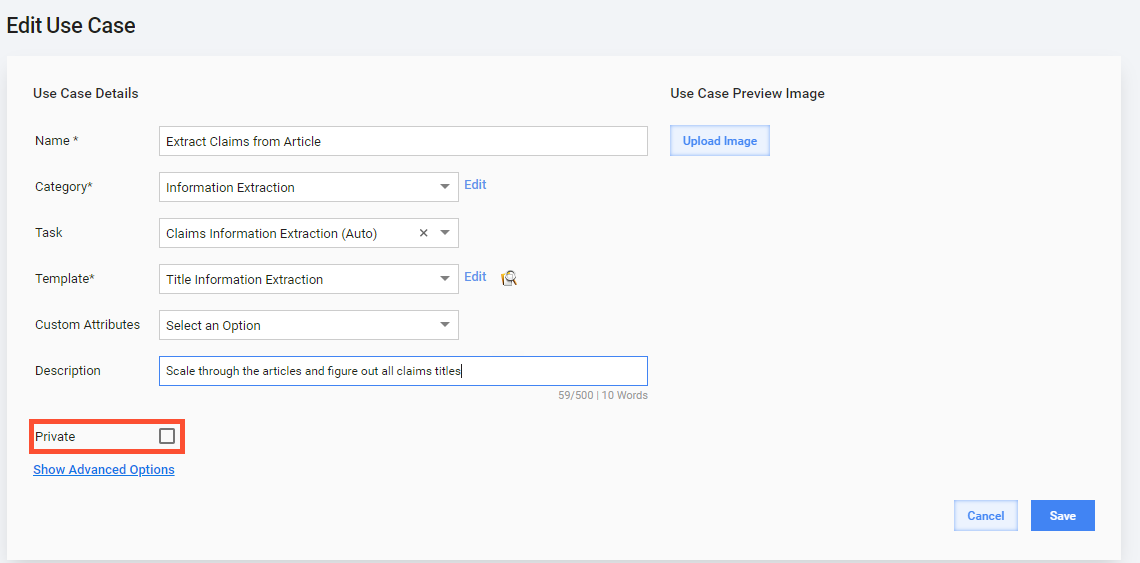
Task: Click the Use Case Preview Image heading
Action: coord(747,94)
